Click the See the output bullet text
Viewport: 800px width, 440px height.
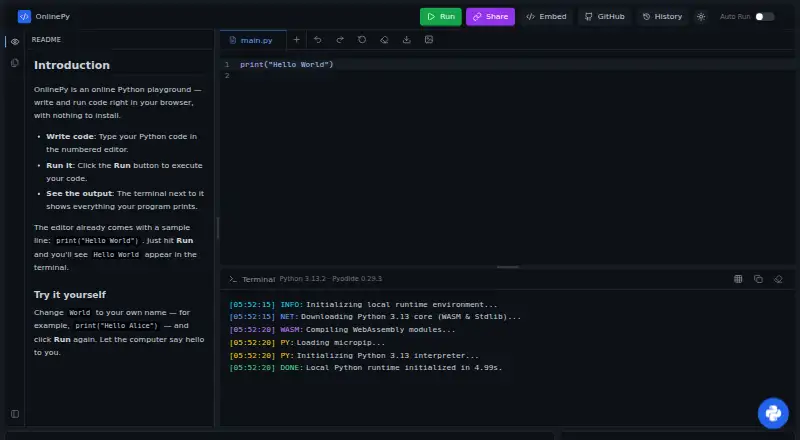125,200
